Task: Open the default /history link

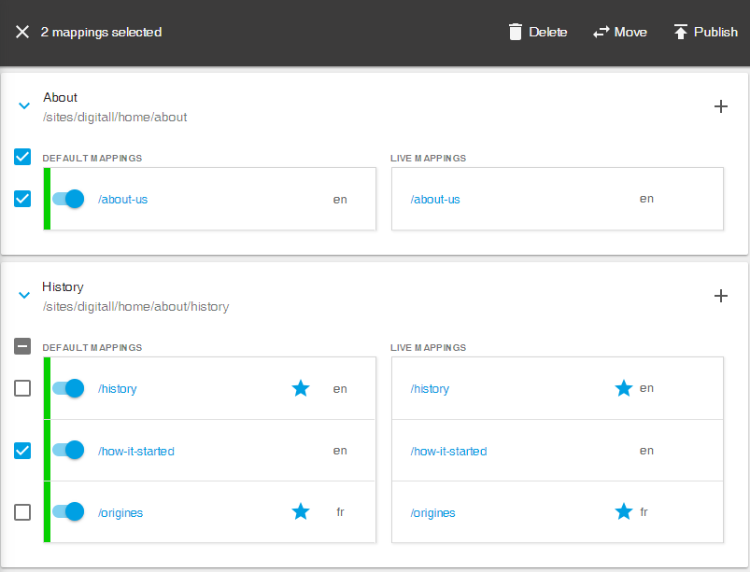Action: pos(118,389)
